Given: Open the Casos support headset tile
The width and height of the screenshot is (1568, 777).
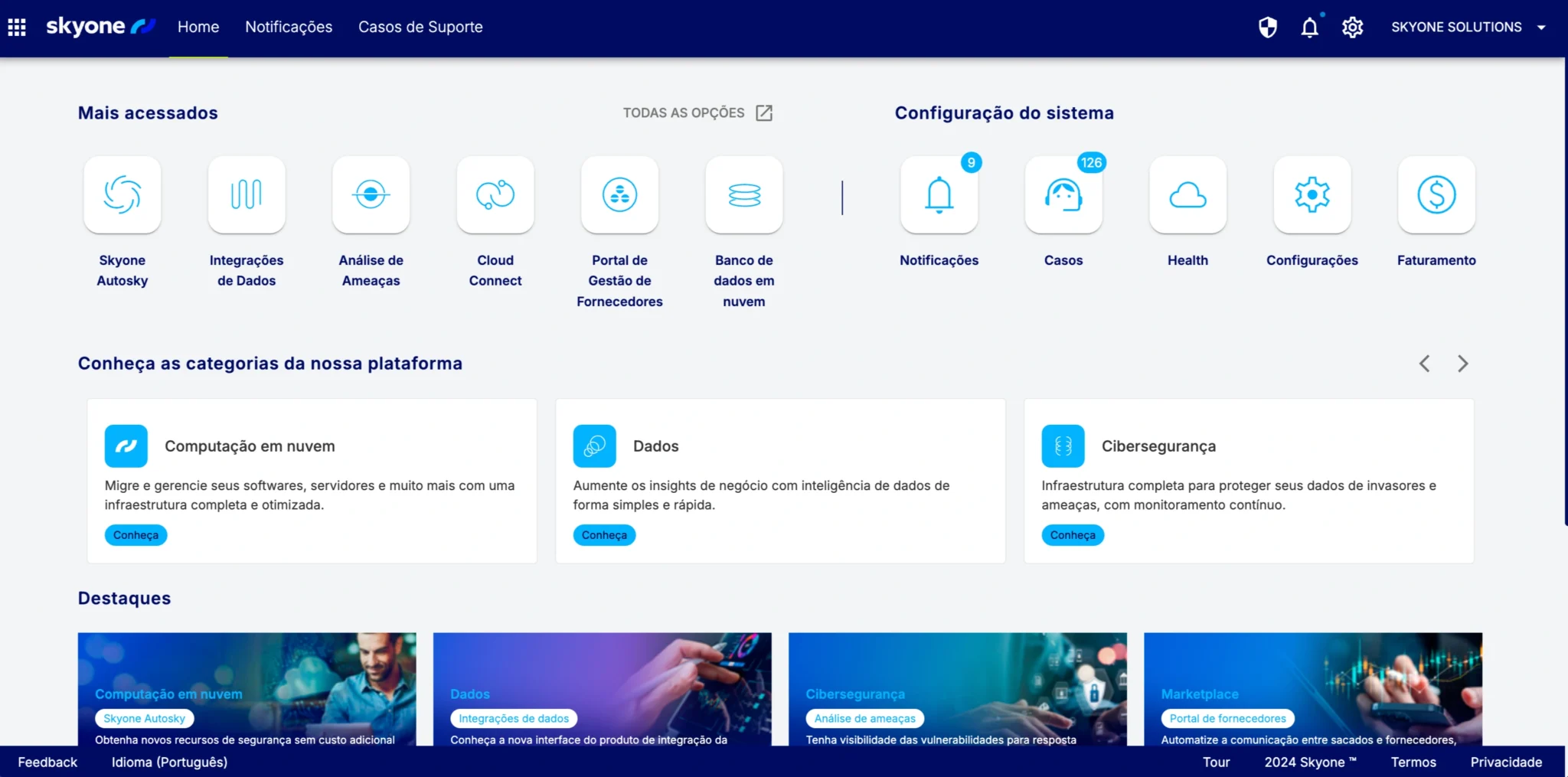Looking at the screenshot, I should pyautogui.click(x=1063, y=195).
